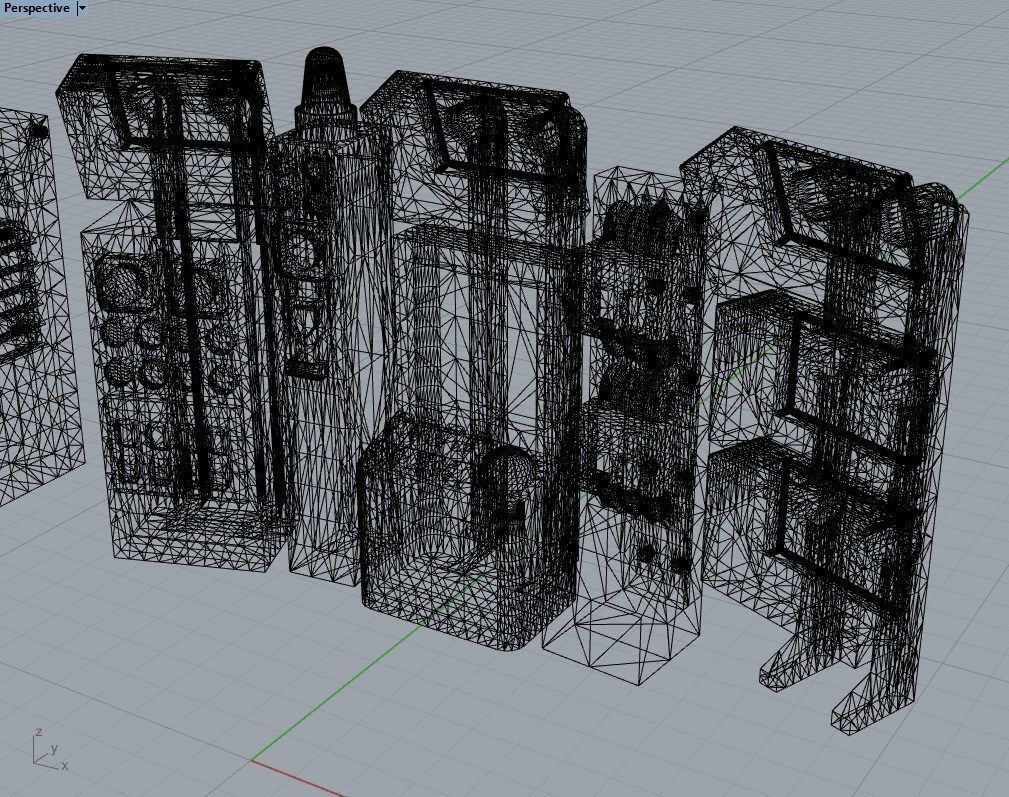1009x797 pixels.
Task: Click the Perspective viewport title label
Action: [x=37, y=8]
